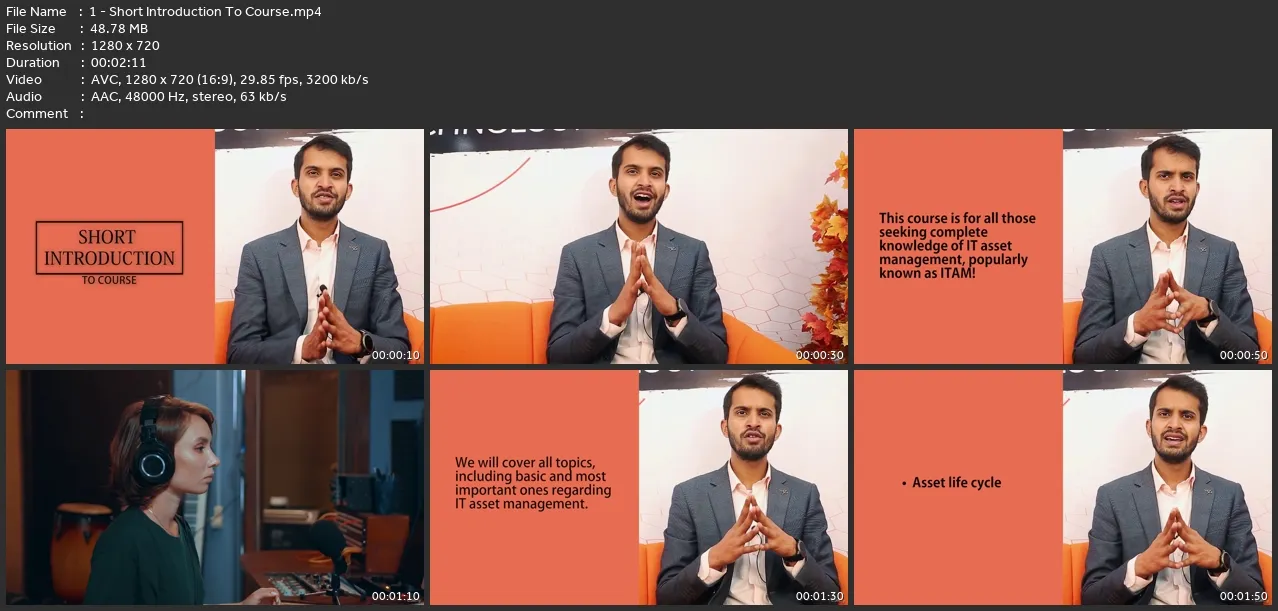
Task: Click the Comment field label
Action: 37,114
